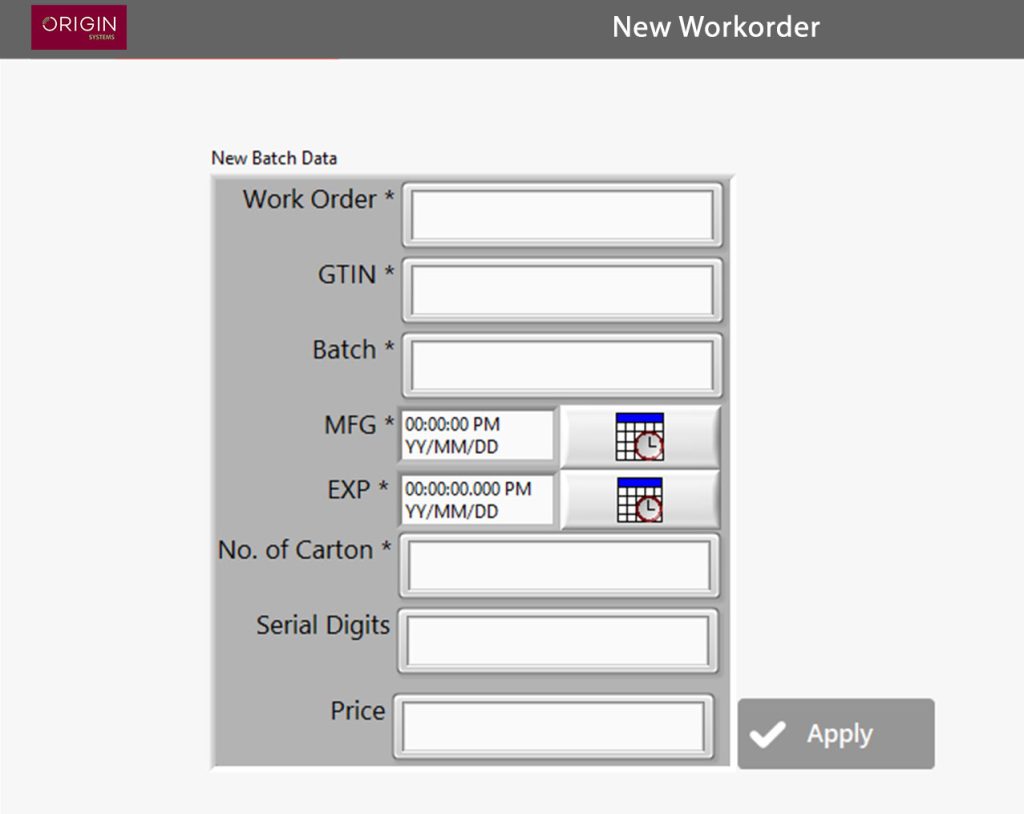Click into the GTIN text box
Screen dimensions: 1024x814
click(561, 290)
